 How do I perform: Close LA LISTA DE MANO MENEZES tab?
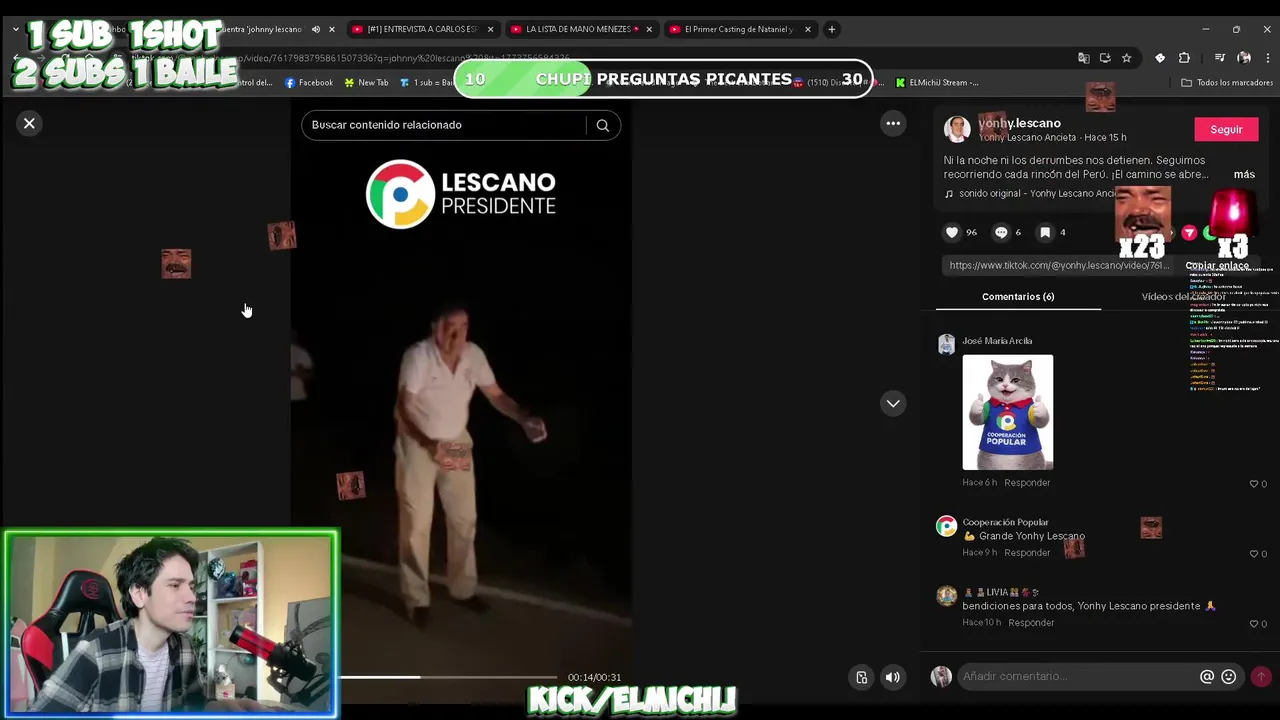(649, 29)
